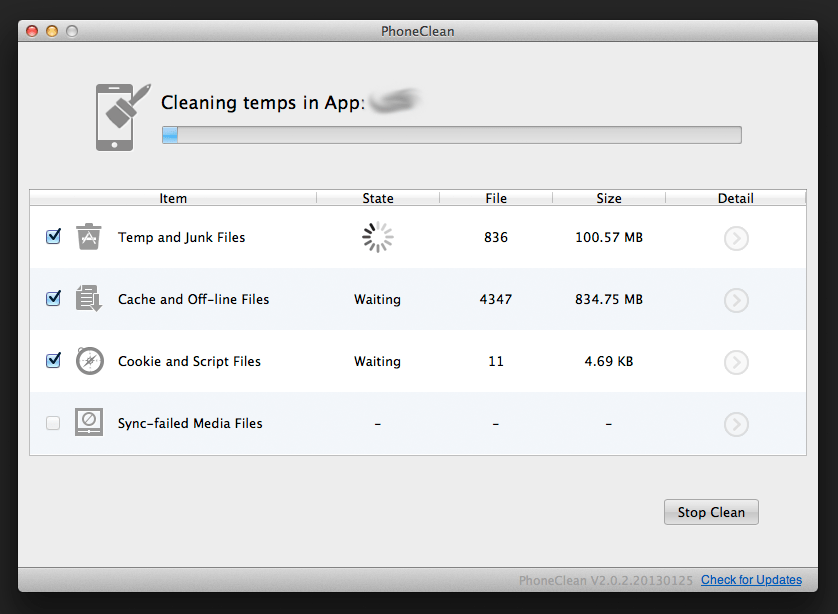838x614 pixels.
Task: Open details for Sync-failed Media Files
Action: pos(736,424)
